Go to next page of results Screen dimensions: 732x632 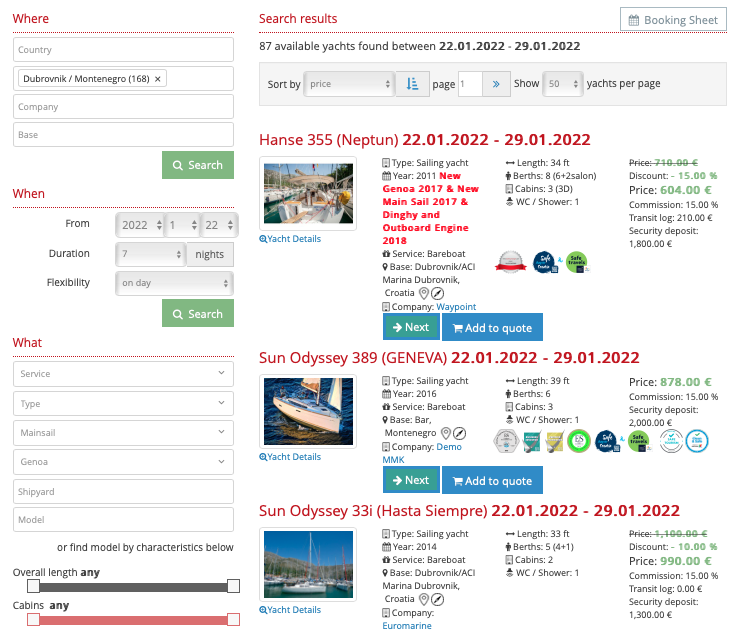496,85
